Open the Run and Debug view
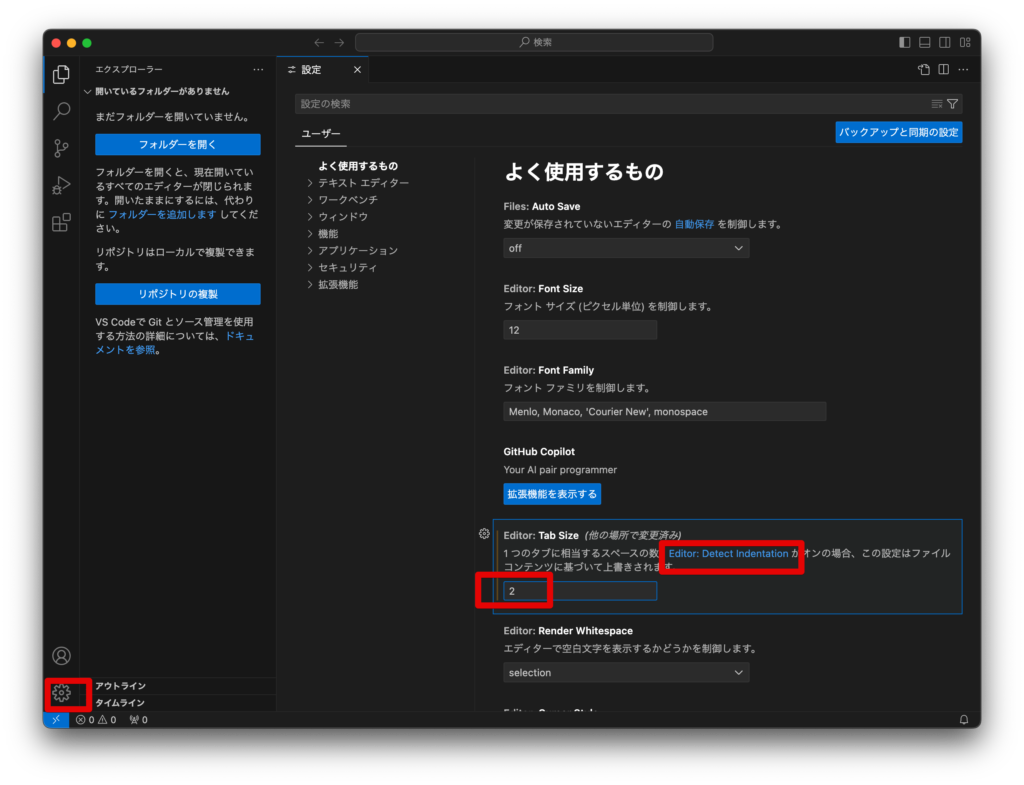Viewport: 1024px width, 785px height. 61,185
